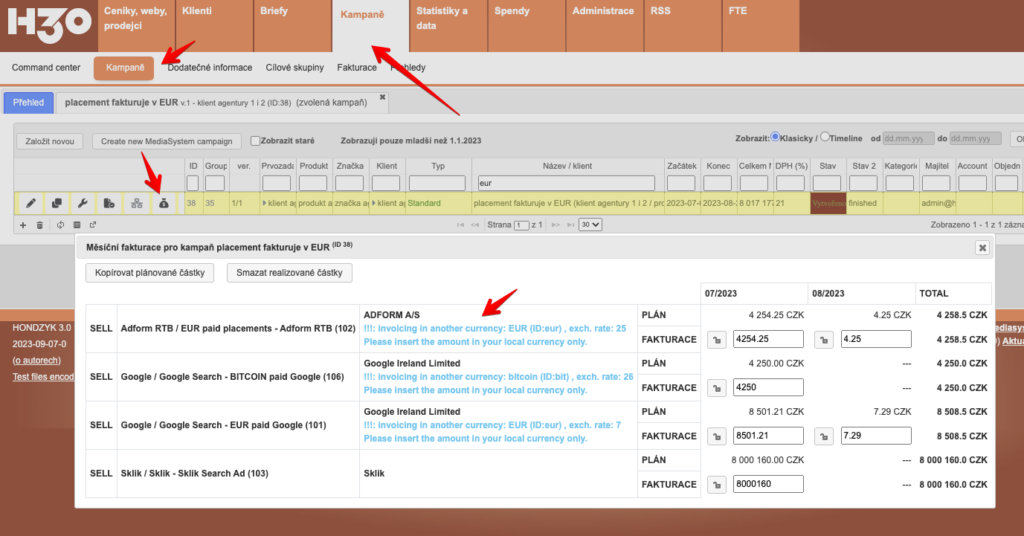
Task: Expand the 'klient agentury' tree arrow in Prvozadavatel column
Action: click(x=263, y=203)
